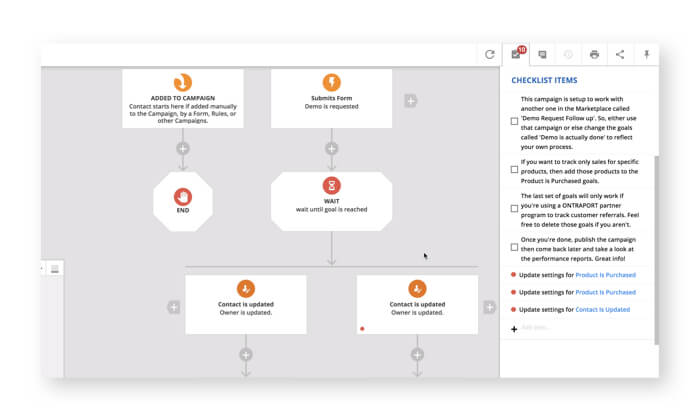Image resolution: width=700 pixels, height=420 pixels.
Task: Click the greyed-out info icon in toolbar
Action: (568, 54)
